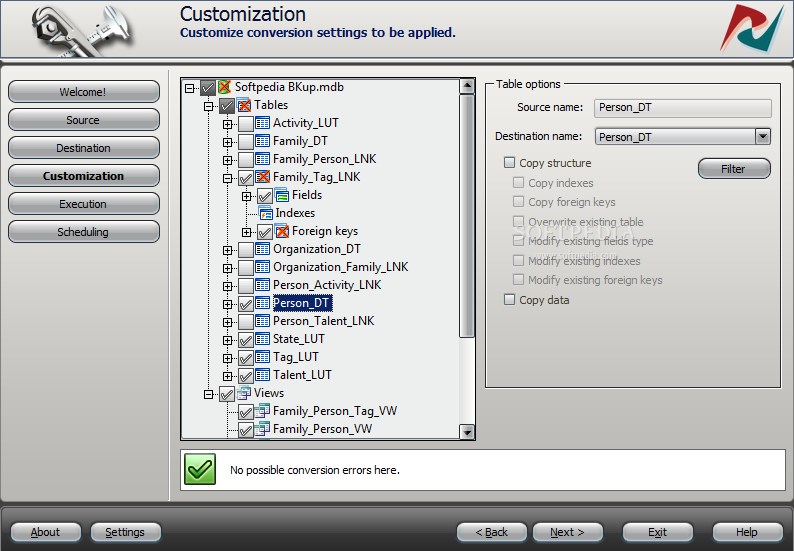Click the Exit button

click(x=658, y=532)
